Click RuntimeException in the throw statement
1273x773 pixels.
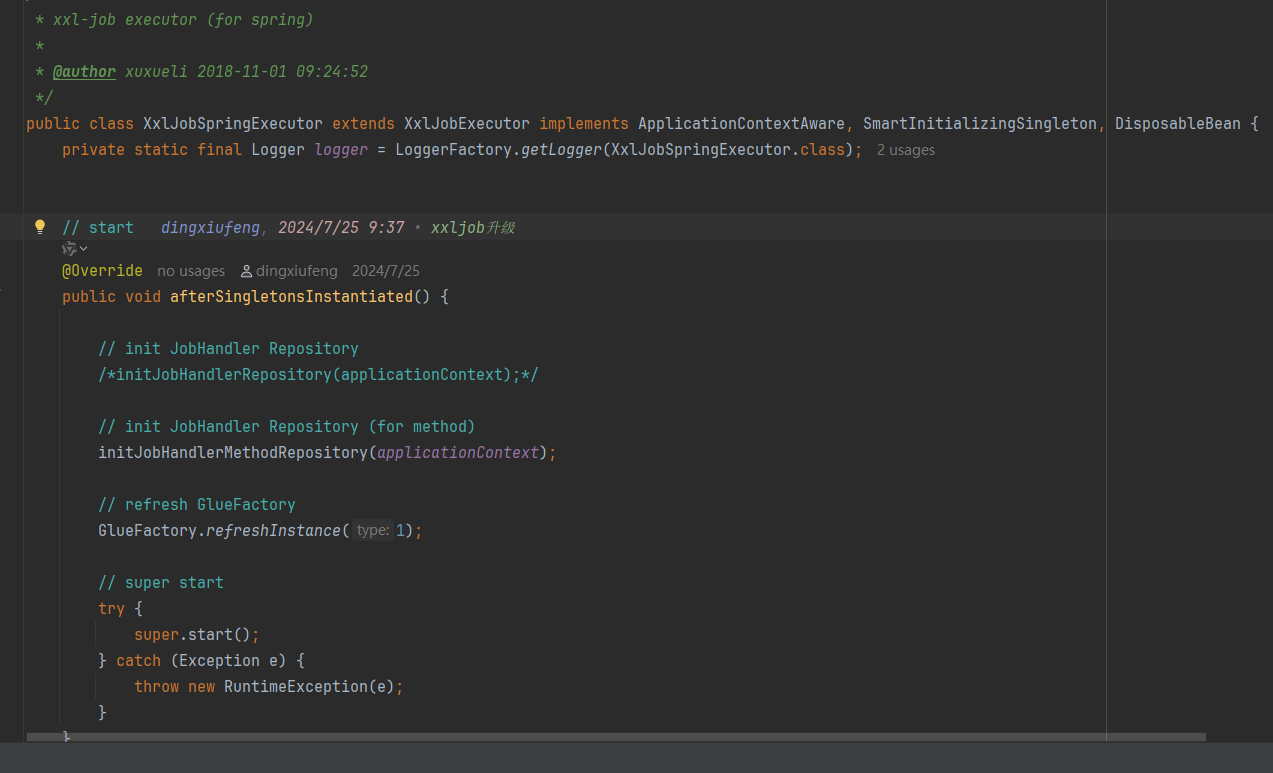tap(296, 687)
